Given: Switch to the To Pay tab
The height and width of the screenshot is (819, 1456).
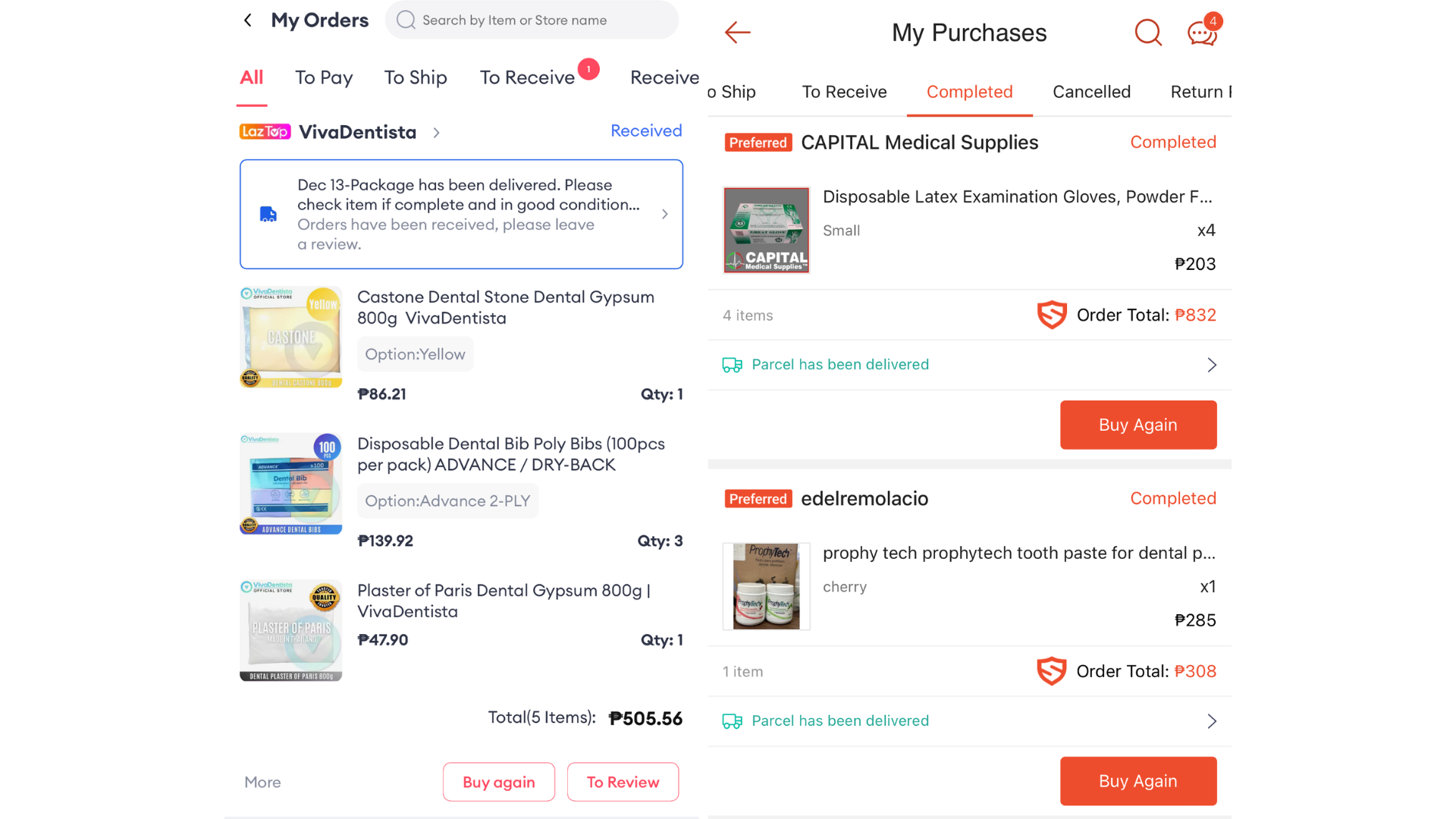Looking at the screenshot, I should (324, 77).
